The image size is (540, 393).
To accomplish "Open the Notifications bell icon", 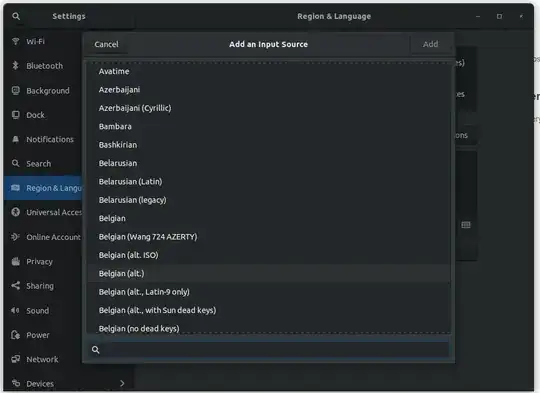I will 15,139.
